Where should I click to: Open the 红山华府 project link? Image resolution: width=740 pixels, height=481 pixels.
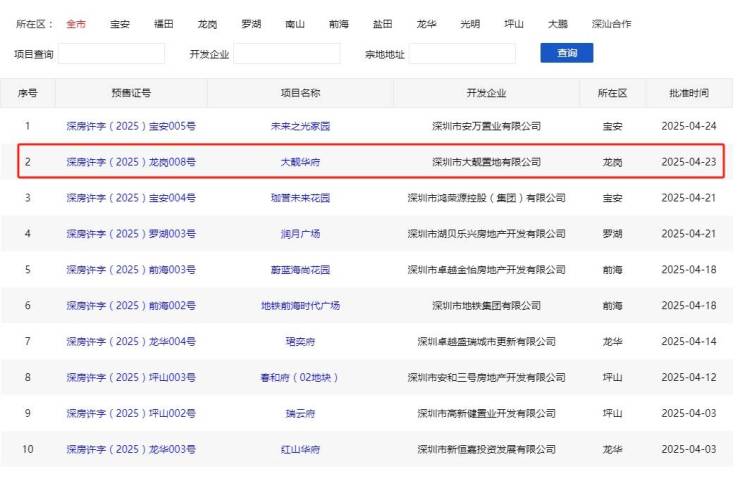[x=300, y=450]
